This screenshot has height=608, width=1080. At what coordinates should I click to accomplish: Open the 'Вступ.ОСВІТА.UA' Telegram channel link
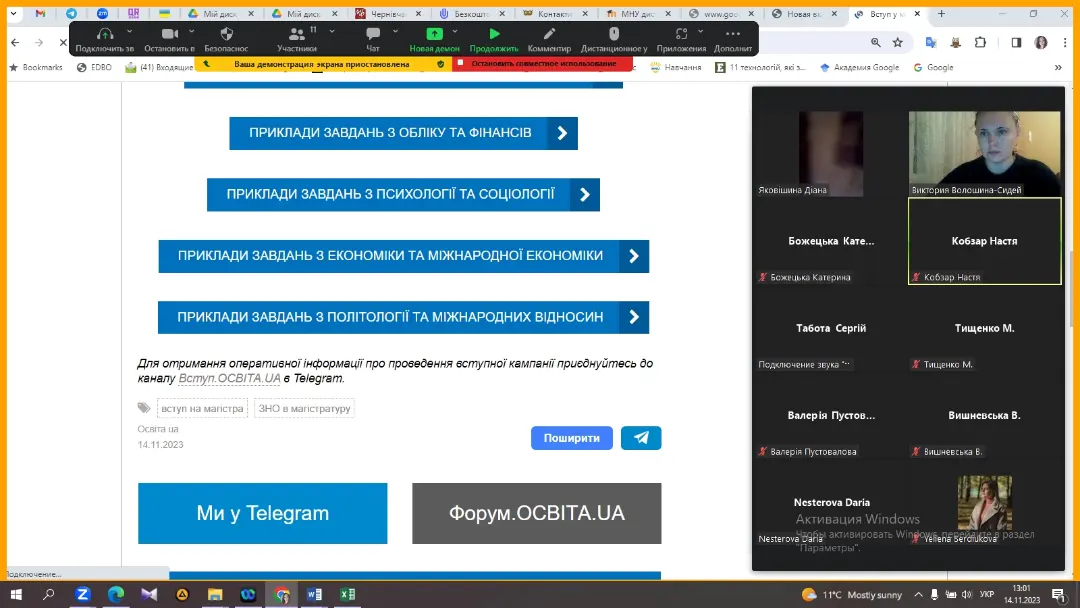(229, 379)
